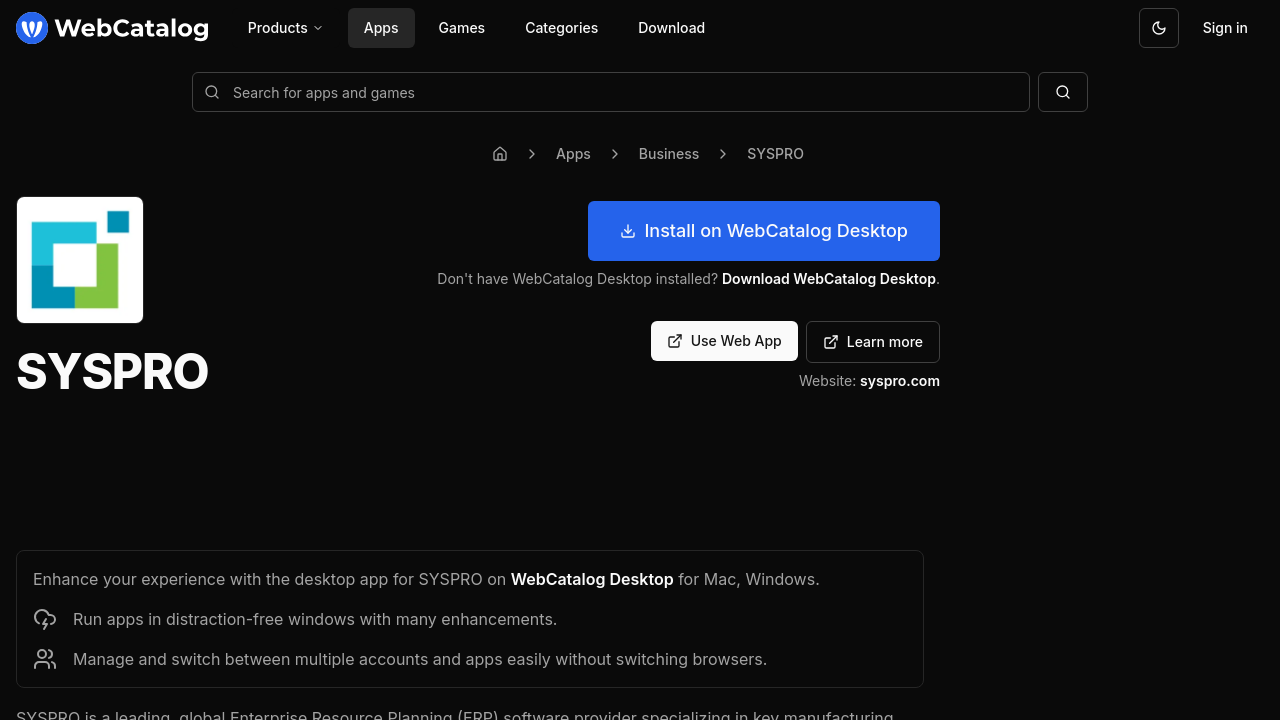The height and width of the screenshot is (720, 1280).
Task: Select Apps in the breadcrumb
Action: pyautogui.click(x=573, y=154)
